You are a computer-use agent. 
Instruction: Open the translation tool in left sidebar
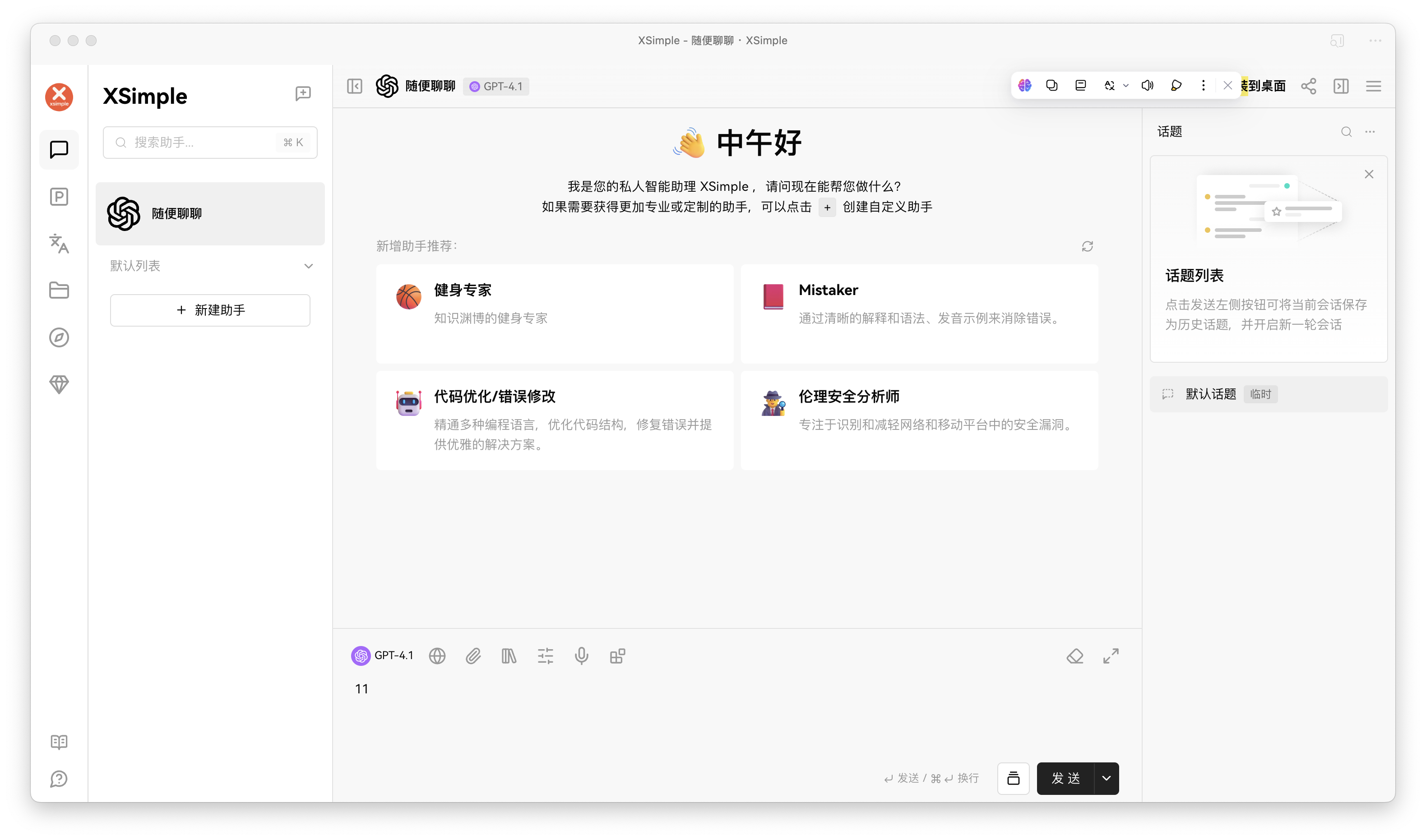click(x=59, y=245)
